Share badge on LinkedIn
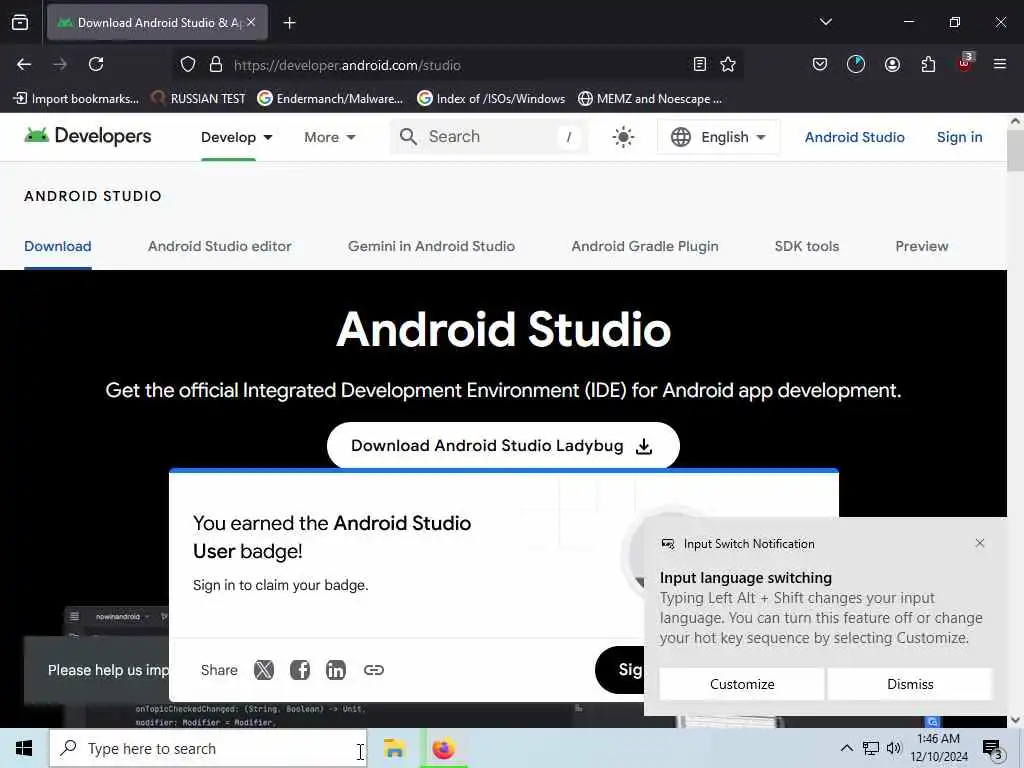1024x768 pixels. pos(336,670)
